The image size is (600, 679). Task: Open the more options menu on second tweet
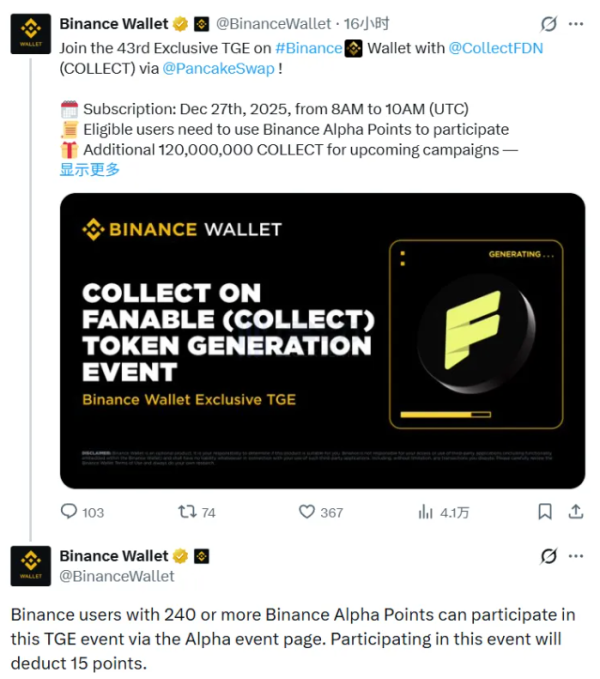coord(575,556)
